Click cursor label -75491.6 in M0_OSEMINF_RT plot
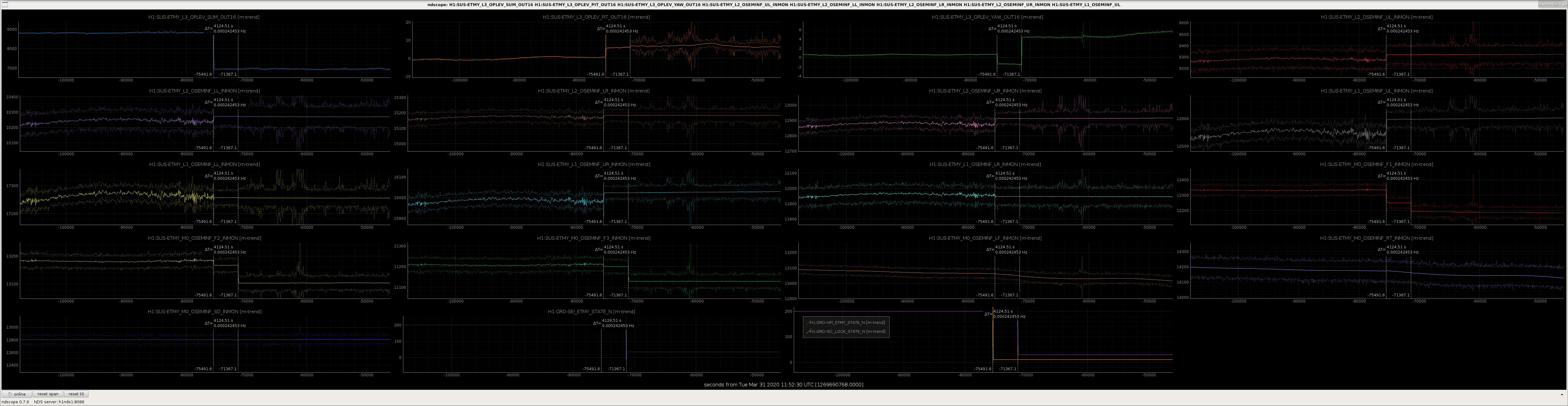Image resolution: width=1568 pixels, height=406 pixels. point(1376,295)
